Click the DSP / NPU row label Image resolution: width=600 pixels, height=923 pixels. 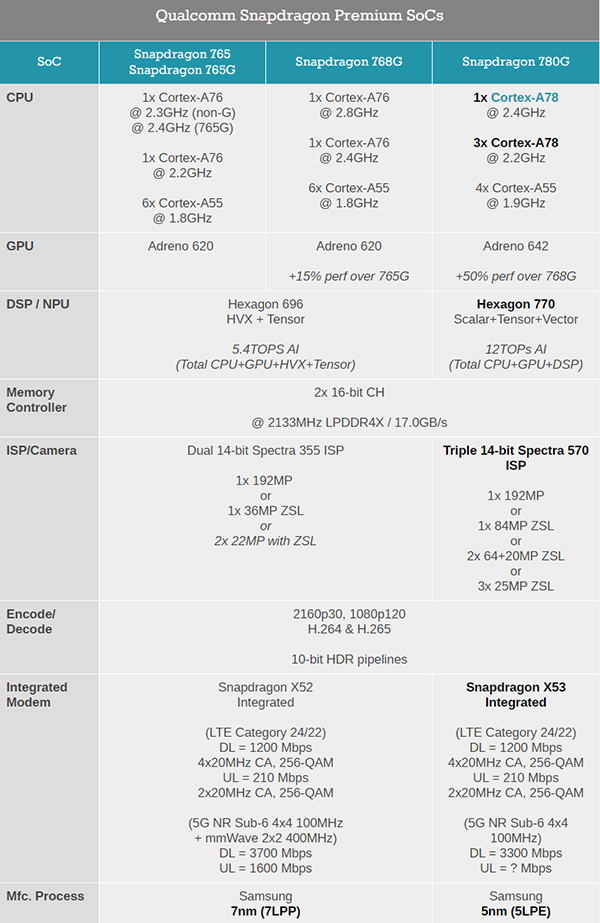[38, 304]
